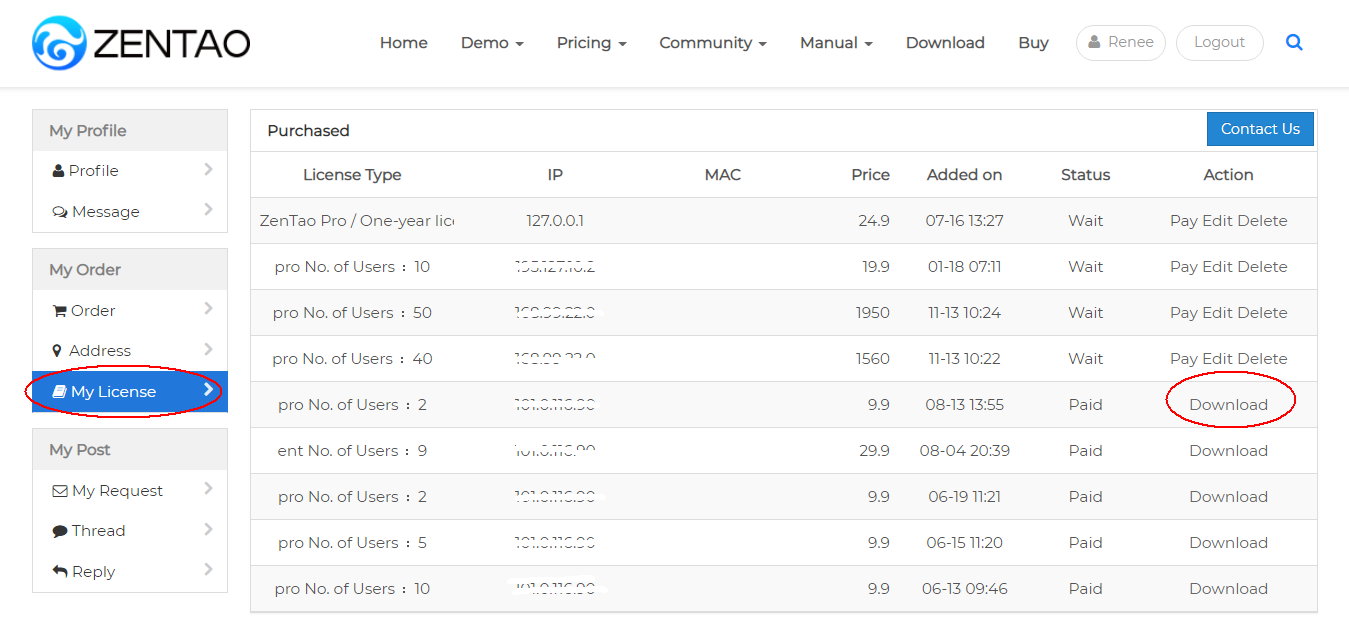The height and width of the screenshot is (625, 1349).
Task: Click the Address map pin icon
Action: [x=57, y=351]
